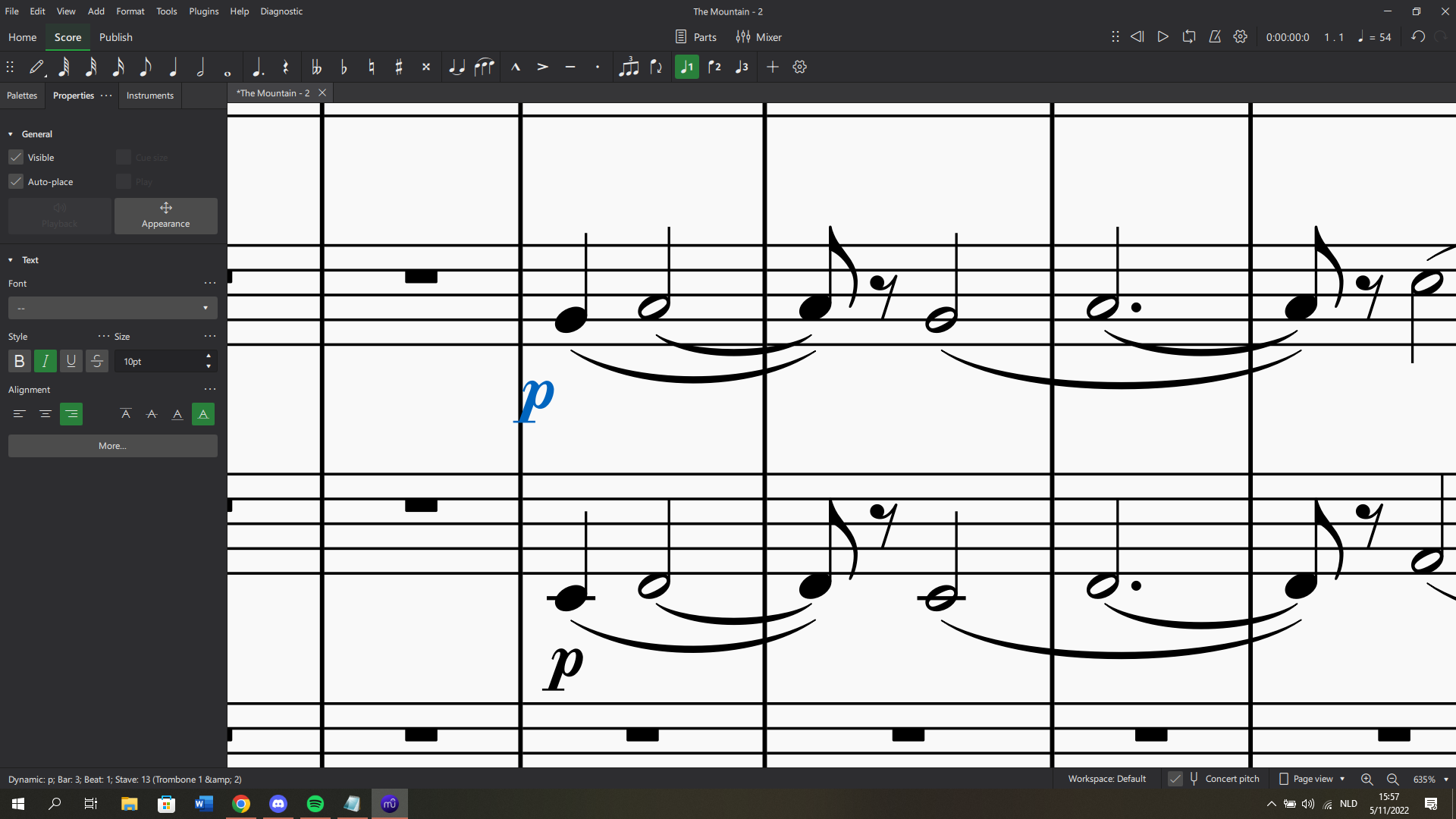Select the quarter note duration

[x=173, y=67]
